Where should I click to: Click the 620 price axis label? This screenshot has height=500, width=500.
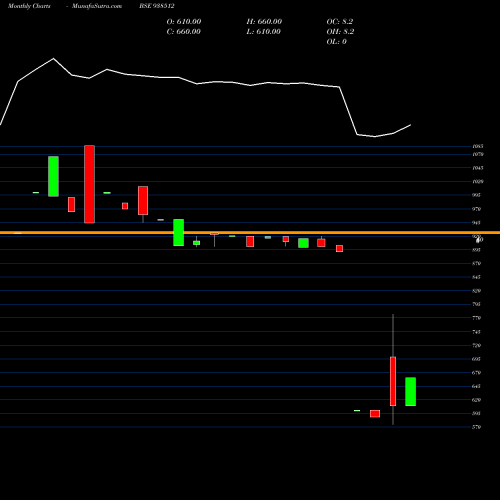tap(476, 400)
